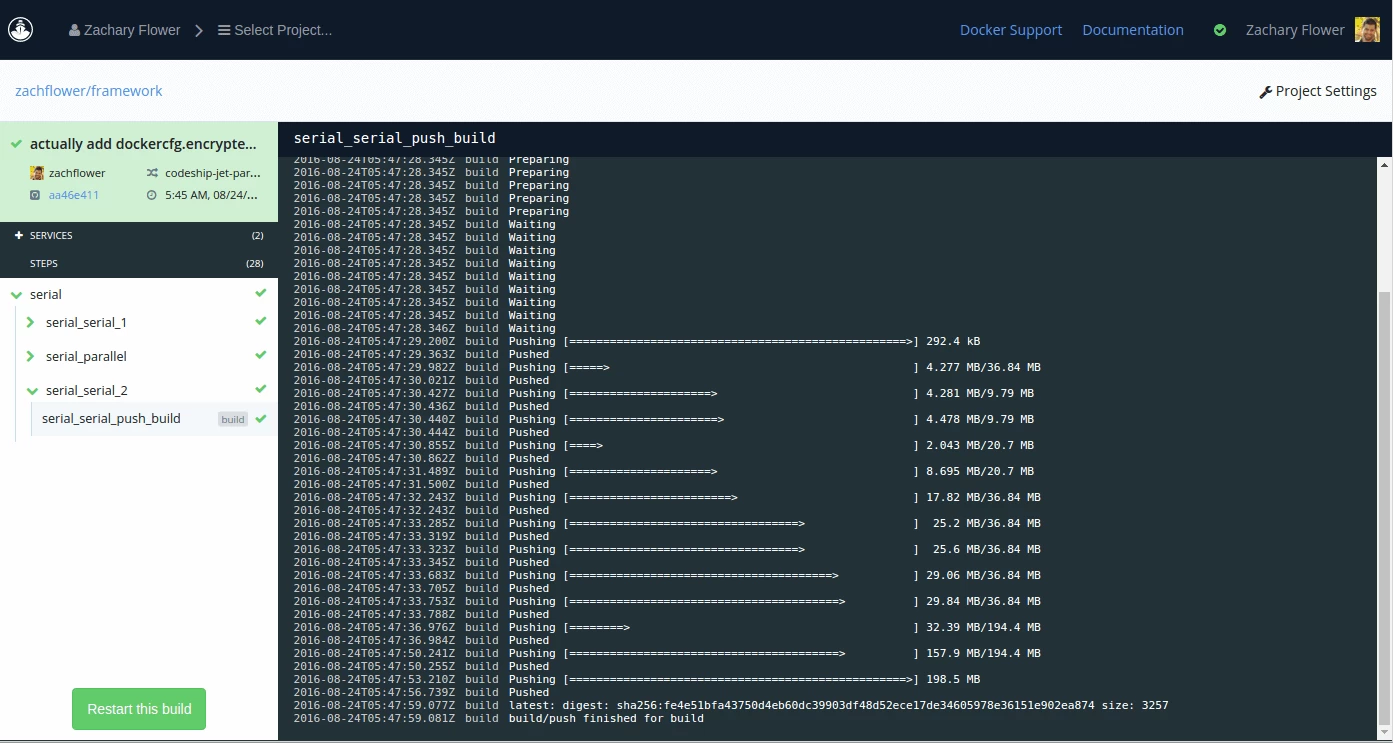
Task: Open zachflower/framework project link
Action: 89,91
